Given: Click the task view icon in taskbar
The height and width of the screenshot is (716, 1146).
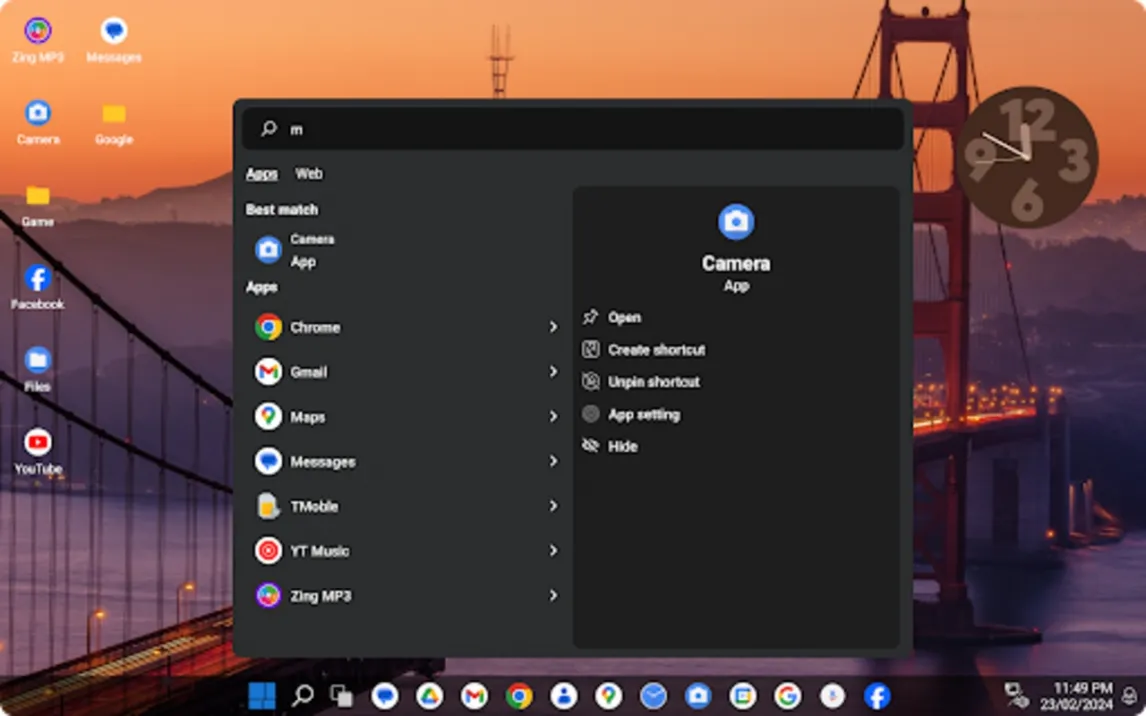Looking at the screenshot, I should pyautogui.click(x=342, y=696).
